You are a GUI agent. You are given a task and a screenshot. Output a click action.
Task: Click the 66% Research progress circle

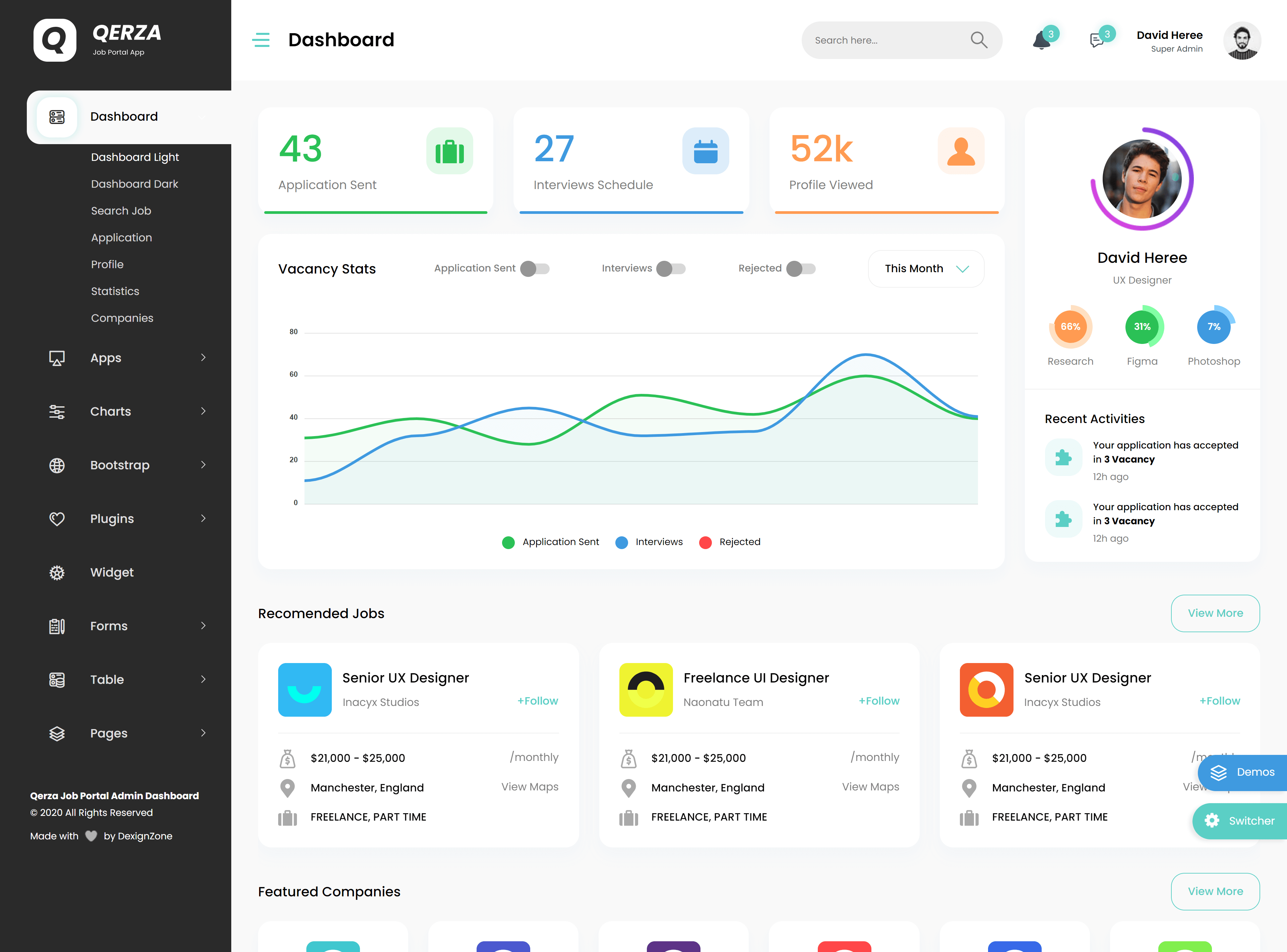[x=1070, y=327]
